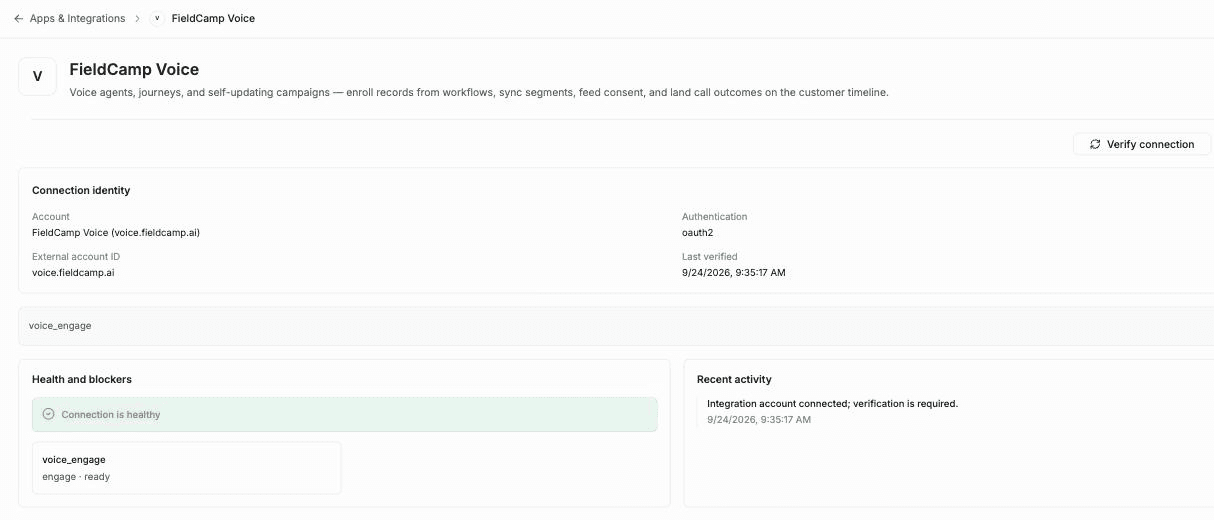1214x520 pixels.
Task: Click the Health and blockers heading
Action: pos(82,379)
